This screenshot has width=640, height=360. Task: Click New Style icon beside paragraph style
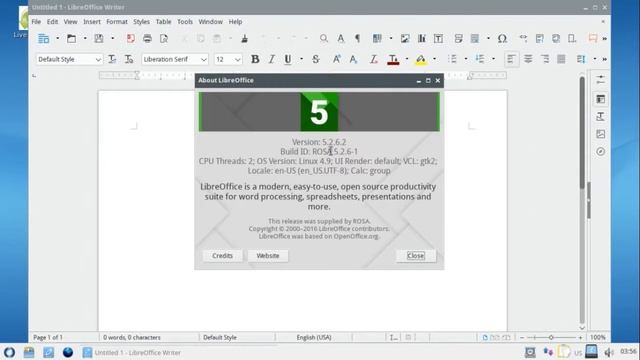pos(129,59)
